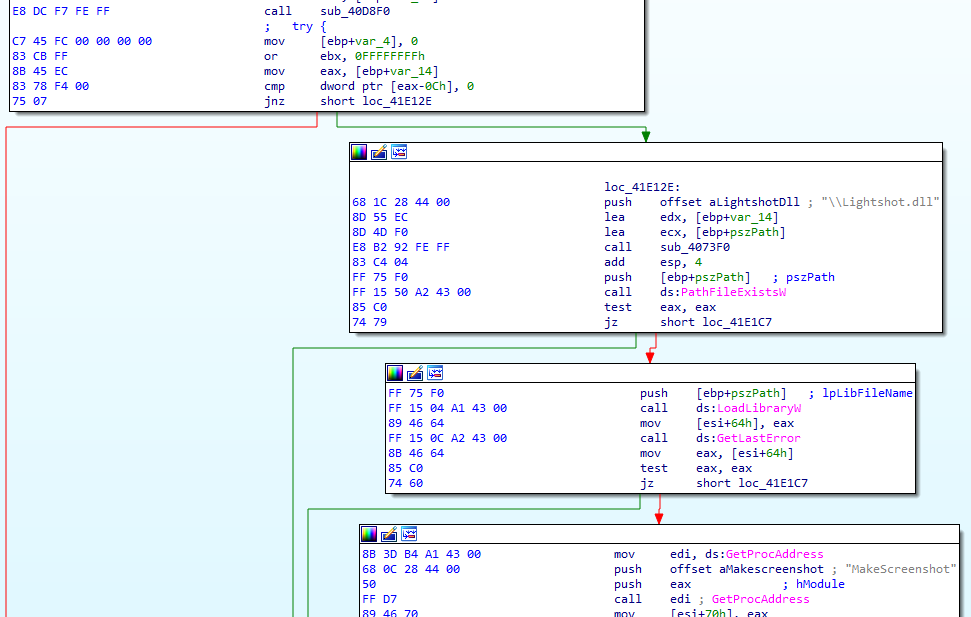This screenshot has height=617, width=971.
Task: Click the mov [esi+70h], eax instruction
Action: pyautogui.click(x=691, y=613)
